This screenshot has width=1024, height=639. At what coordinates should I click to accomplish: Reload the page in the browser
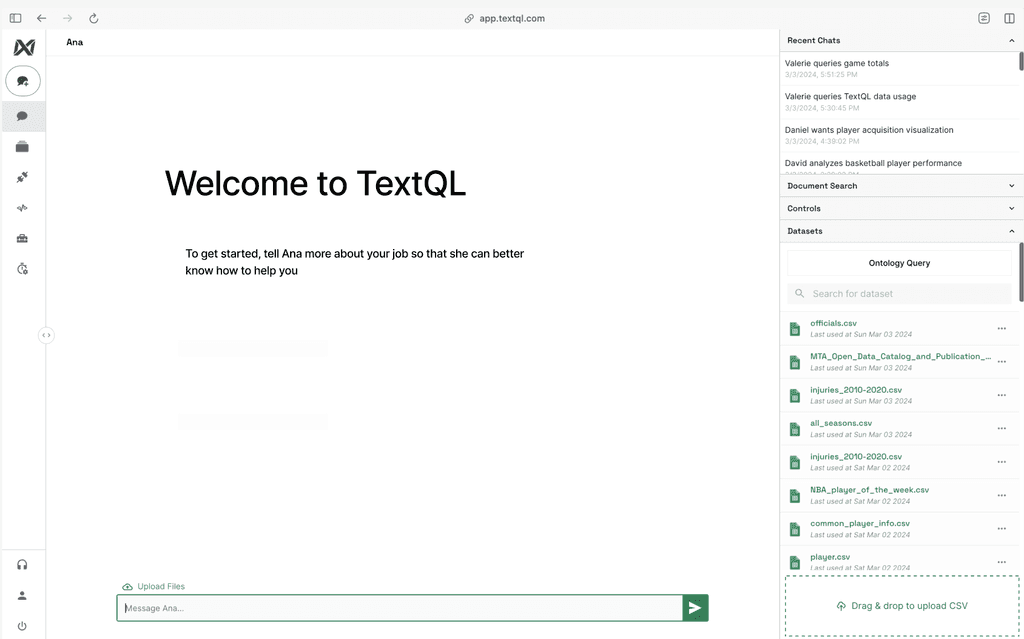point(93,18)
